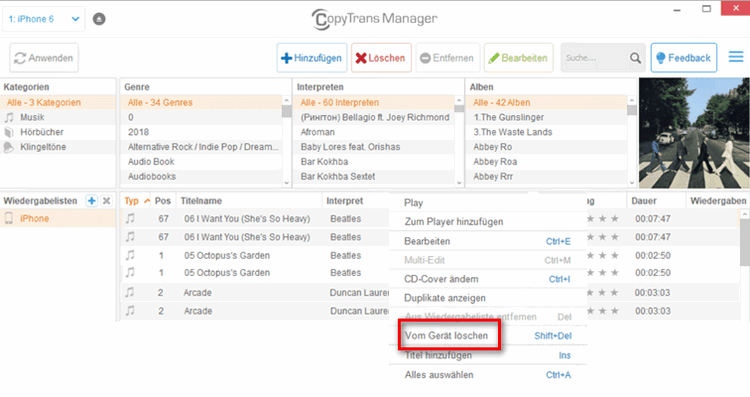Click the eject device icon
This screenshot has height=397, width=750.
point(99,19)
